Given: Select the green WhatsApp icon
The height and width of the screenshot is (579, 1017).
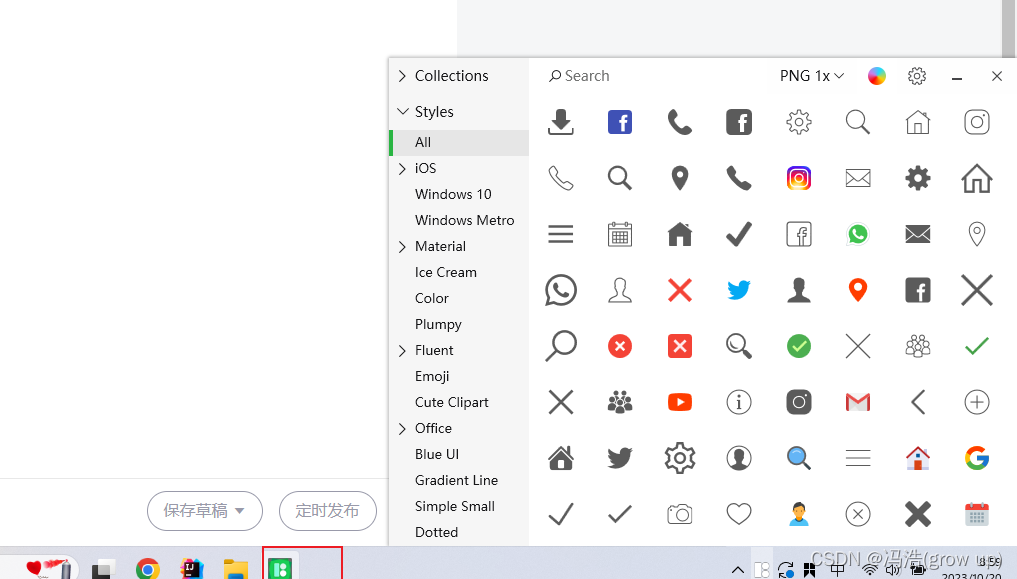Looking at the screenshot, I should pos(857,234).
